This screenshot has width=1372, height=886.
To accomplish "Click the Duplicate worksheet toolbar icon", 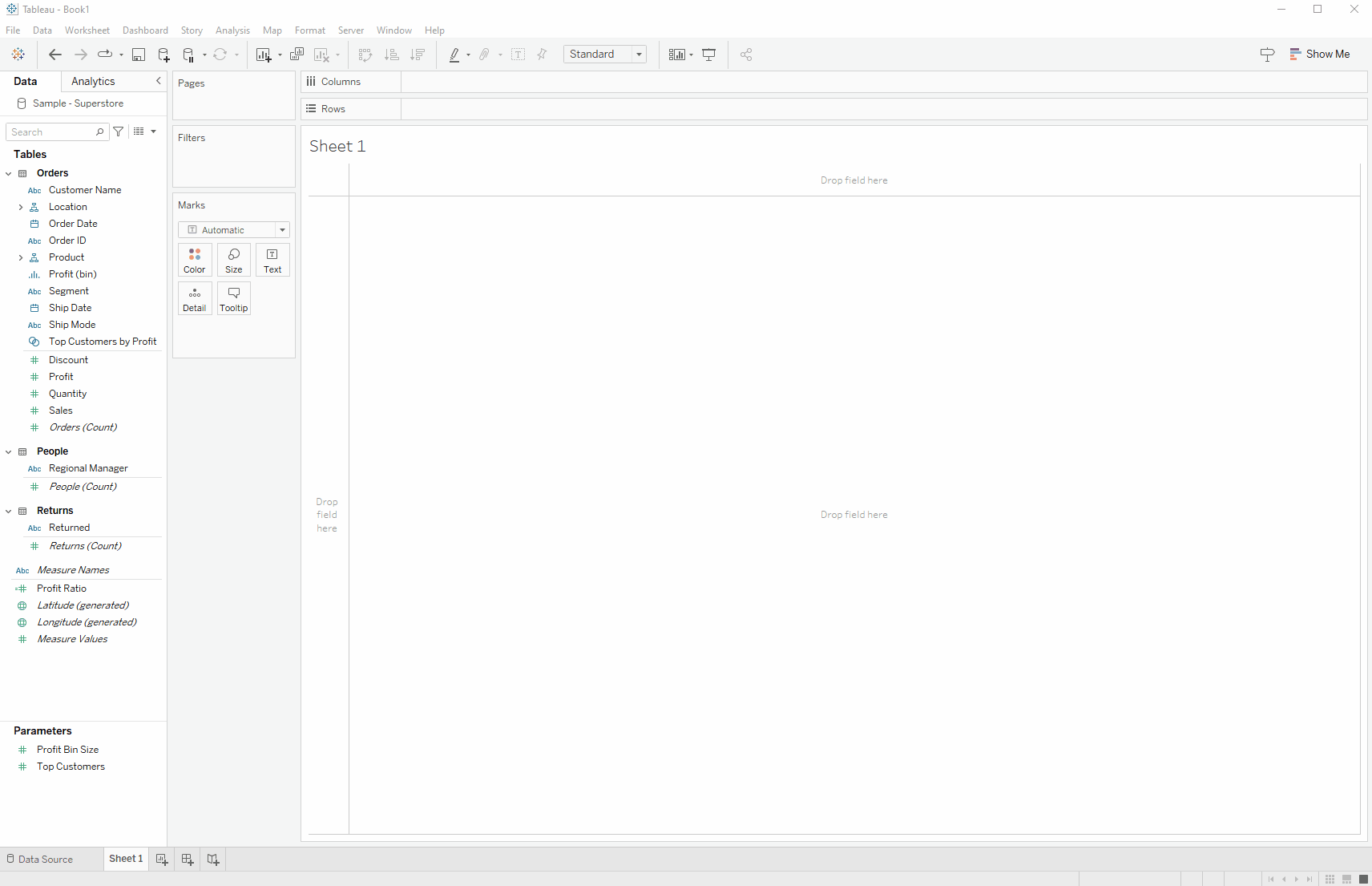I will click(297, 55).
